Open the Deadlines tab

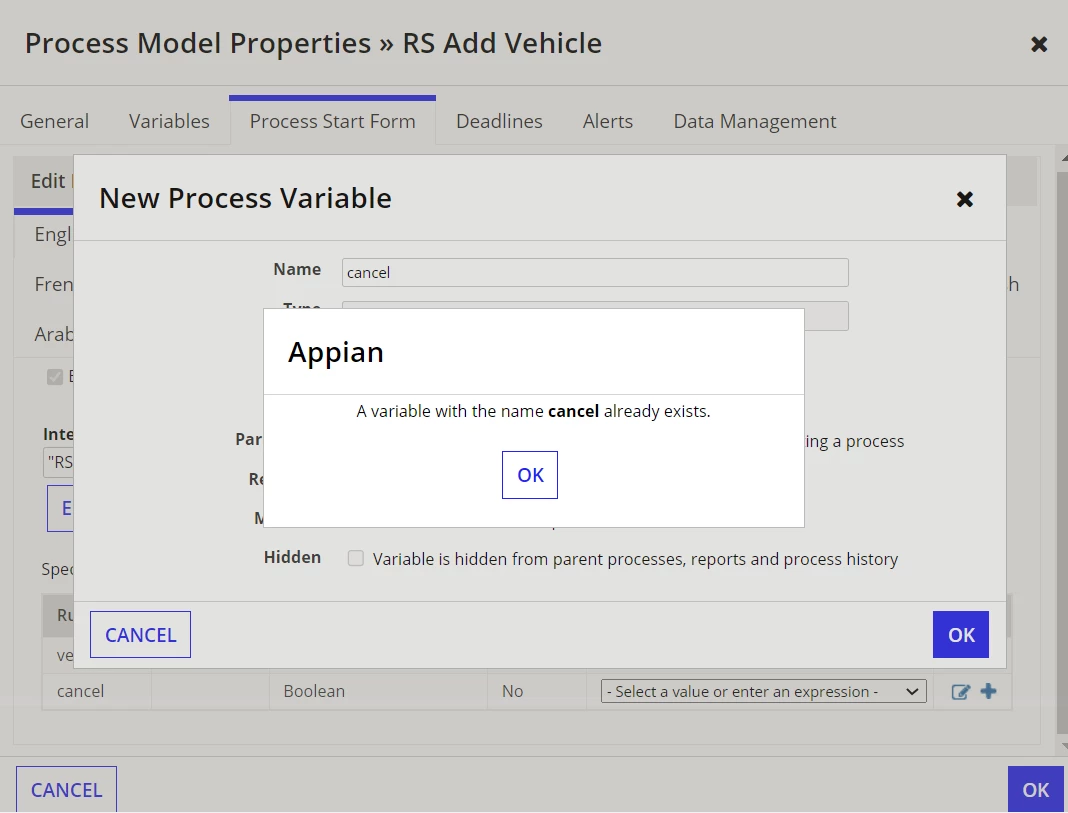tap(499, 121)
